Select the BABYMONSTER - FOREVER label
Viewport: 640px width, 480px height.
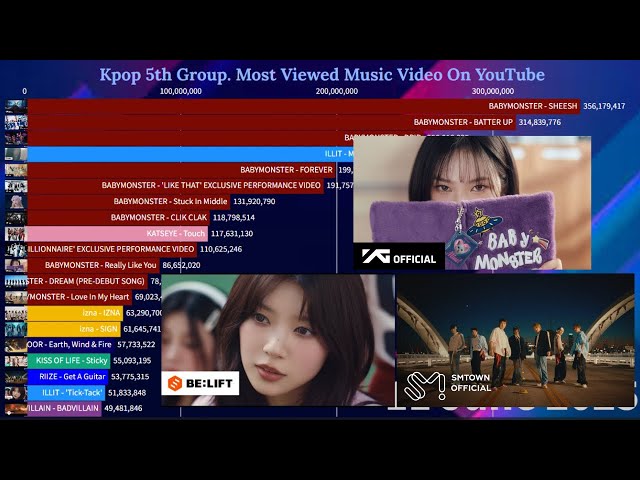(286, 170)
